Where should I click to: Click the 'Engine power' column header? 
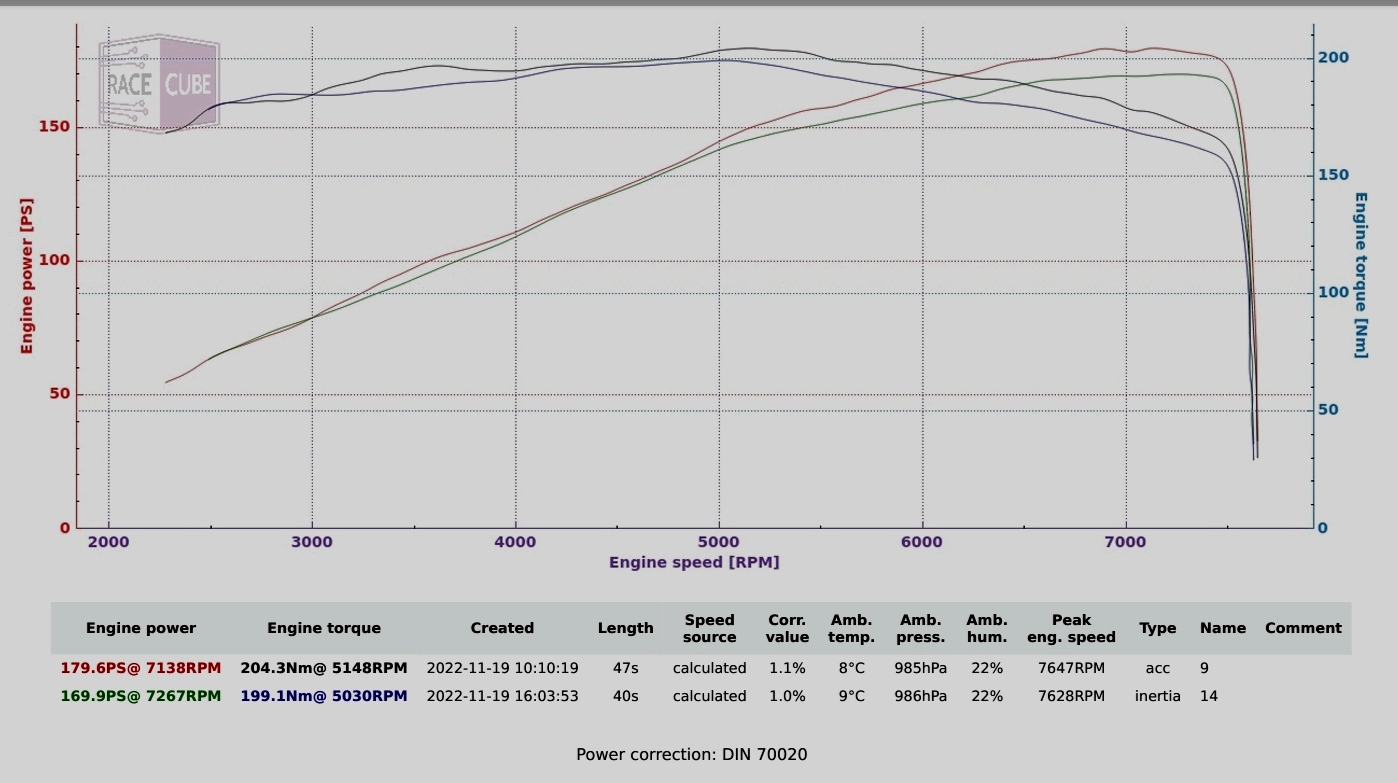coord(141,628)
